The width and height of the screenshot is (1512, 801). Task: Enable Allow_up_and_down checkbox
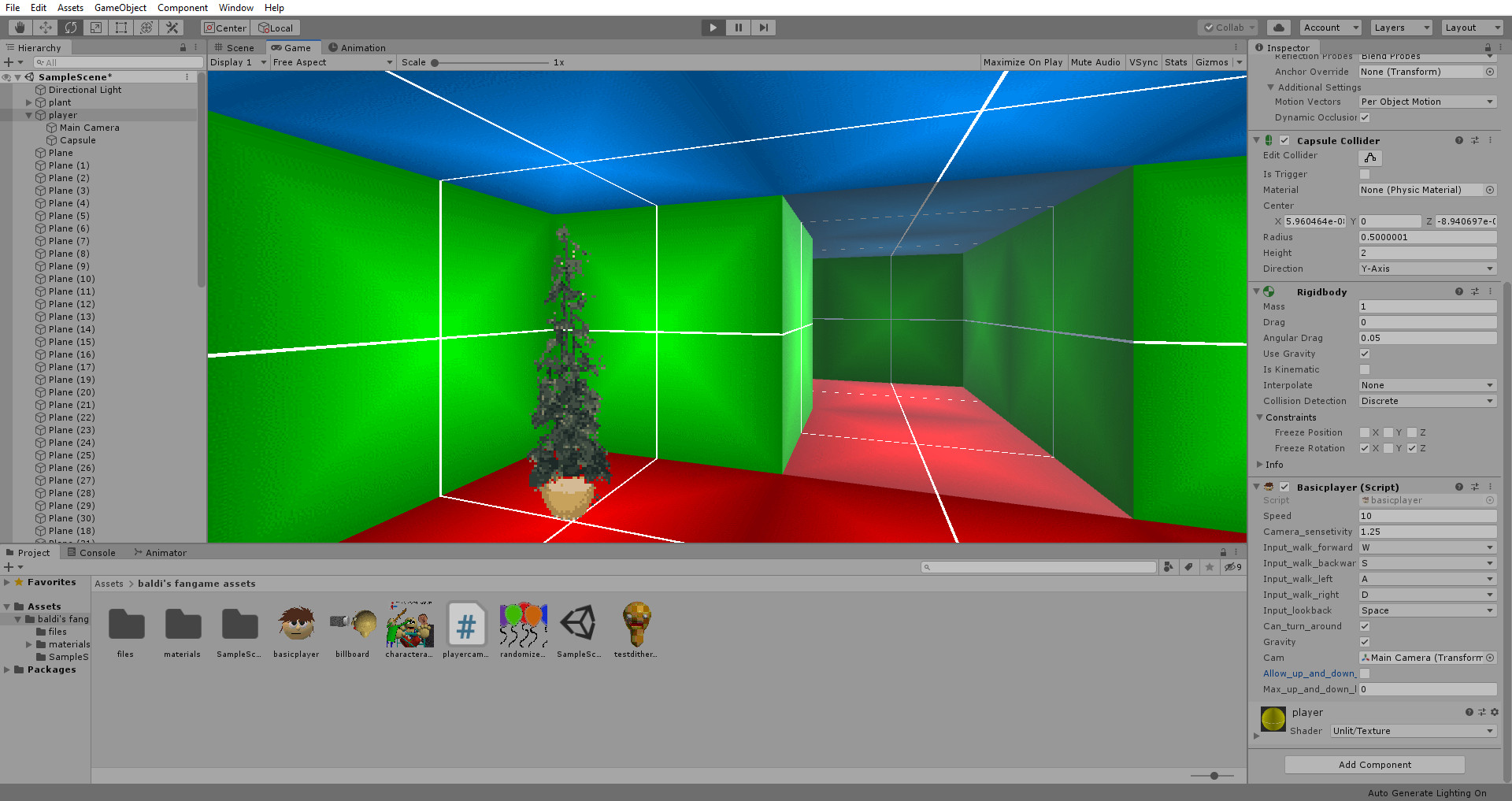[1365, 673]
